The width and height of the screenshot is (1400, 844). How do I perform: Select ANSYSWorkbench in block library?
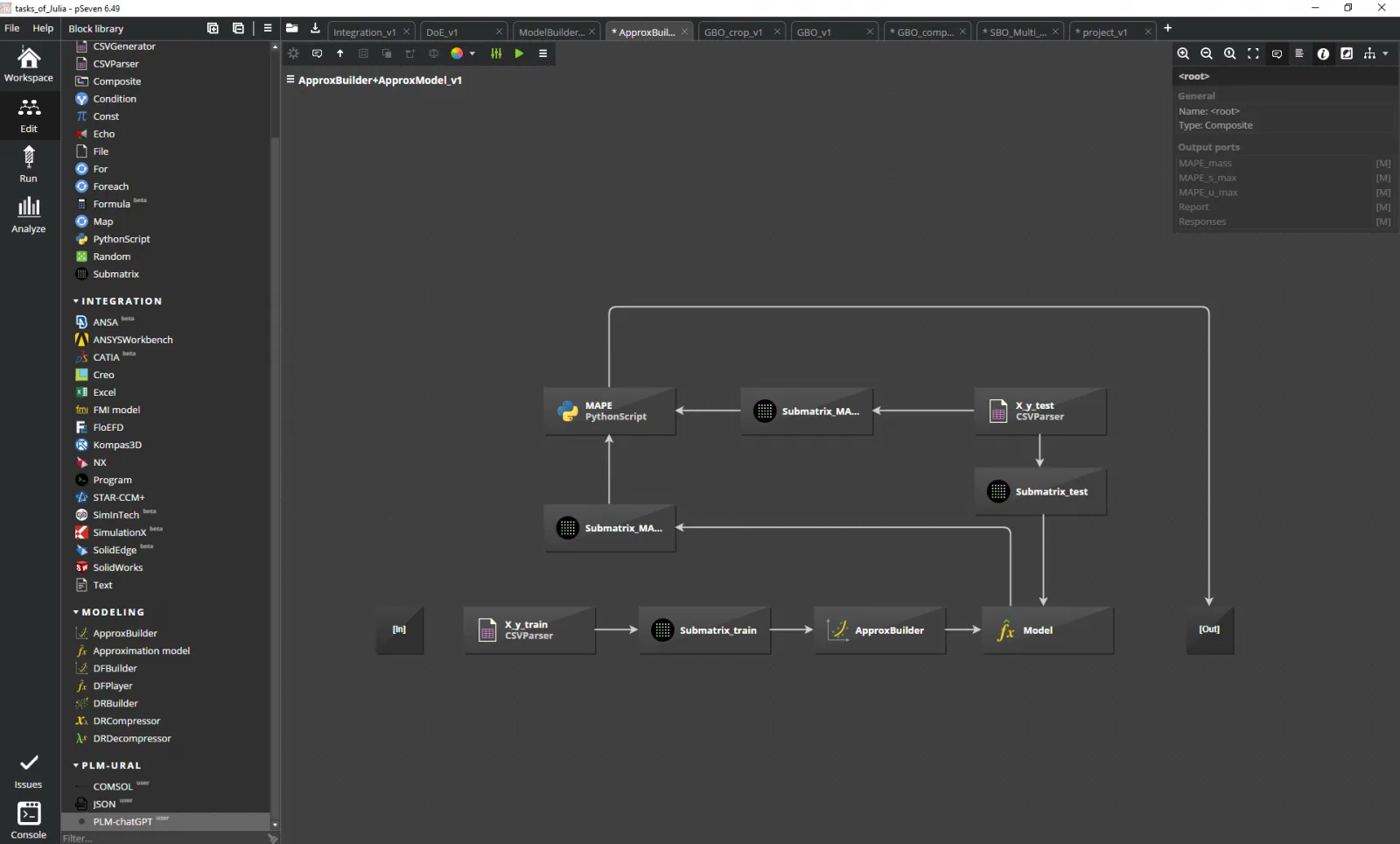point(133,340)
